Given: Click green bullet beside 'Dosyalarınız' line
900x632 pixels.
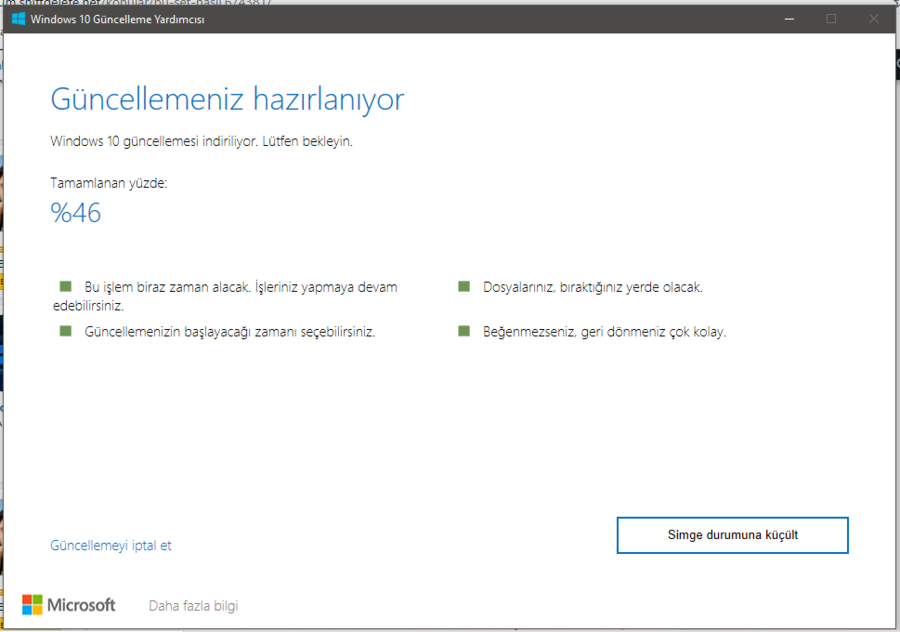Looking at the screenshot, I should coord(464,286).
